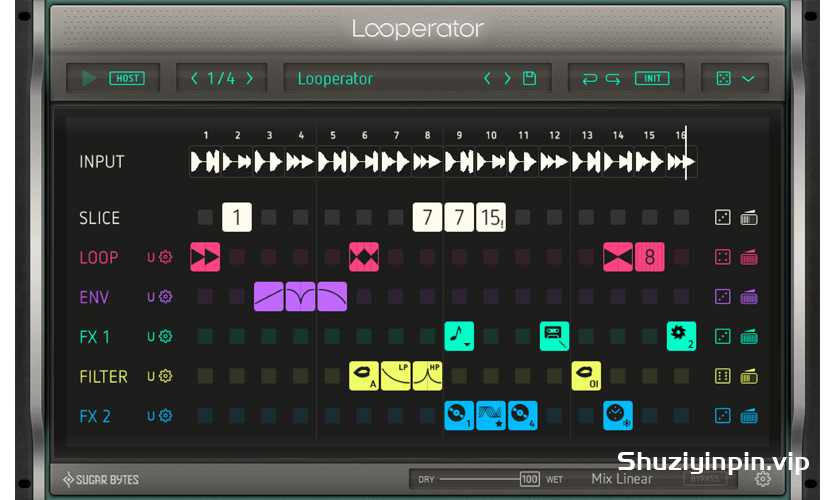Randomize the FX 1 row with its dice
The height and width of the screenshot is (500, 835).
(723, 336)
